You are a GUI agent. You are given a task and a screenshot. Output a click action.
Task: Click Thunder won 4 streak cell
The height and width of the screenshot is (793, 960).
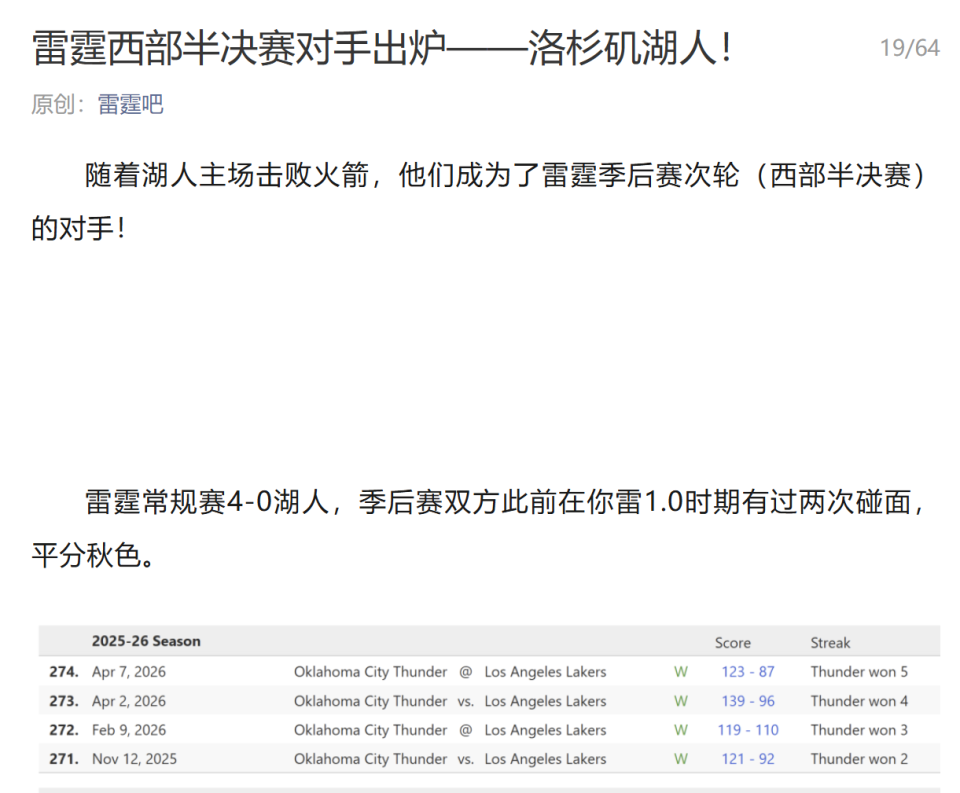point(859,701)
